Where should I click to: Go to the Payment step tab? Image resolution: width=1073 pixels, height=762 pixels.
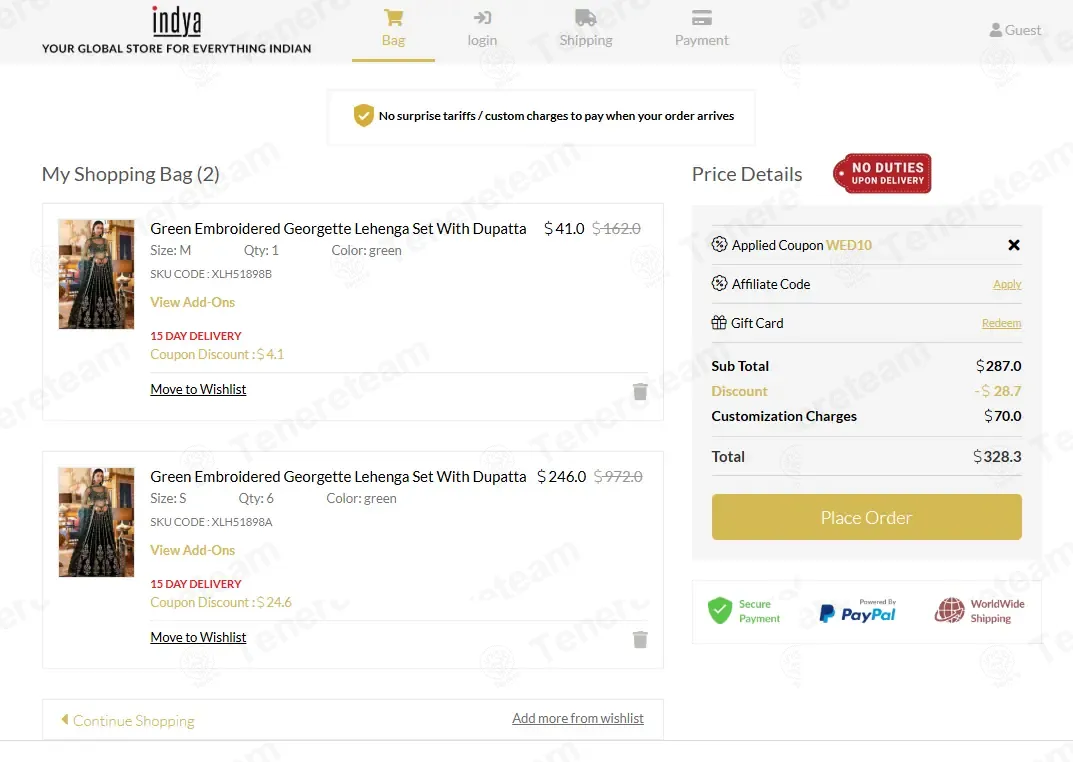701,31
